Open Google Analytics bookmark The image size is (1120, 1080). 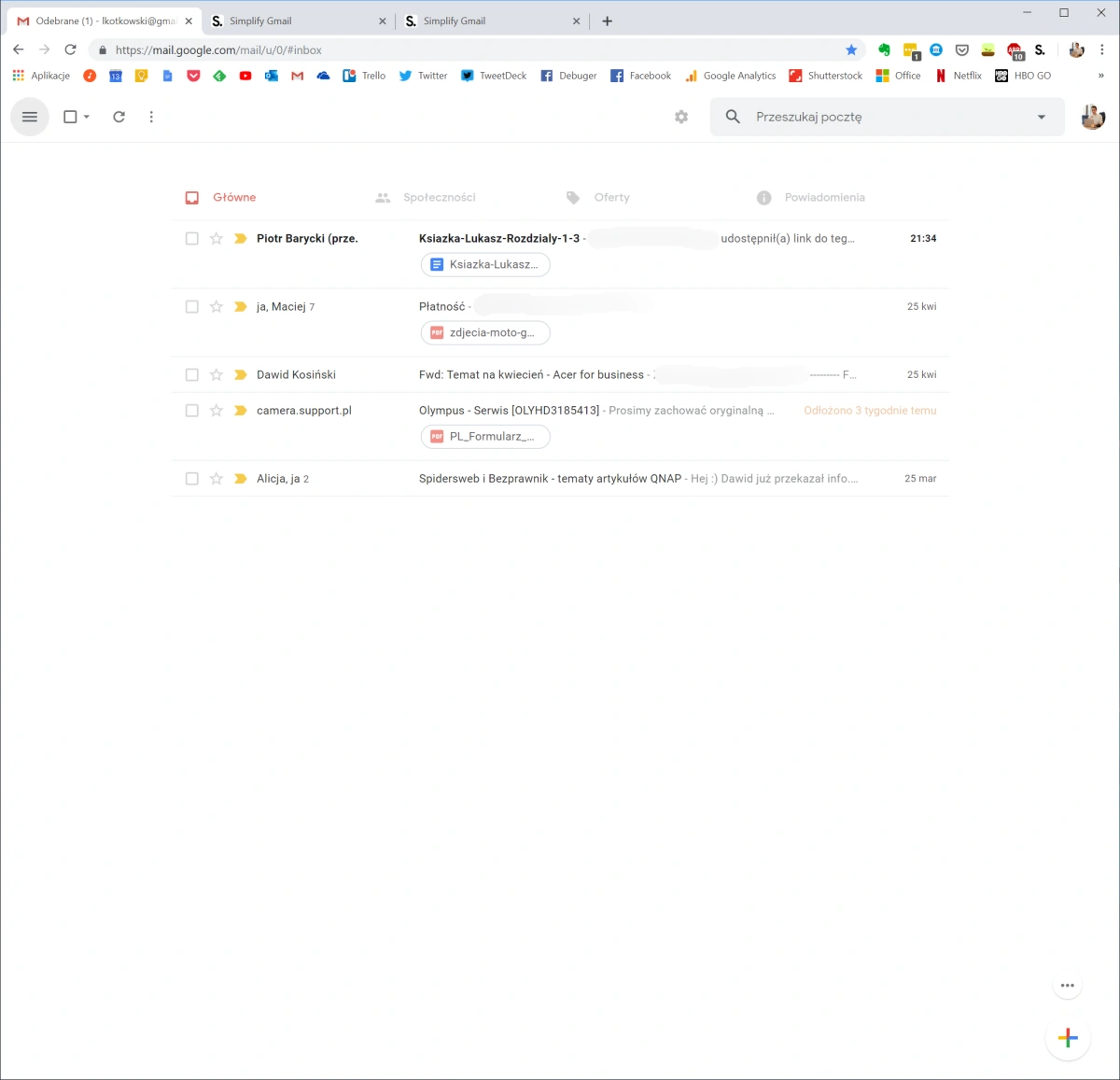[x=731, y=76]
